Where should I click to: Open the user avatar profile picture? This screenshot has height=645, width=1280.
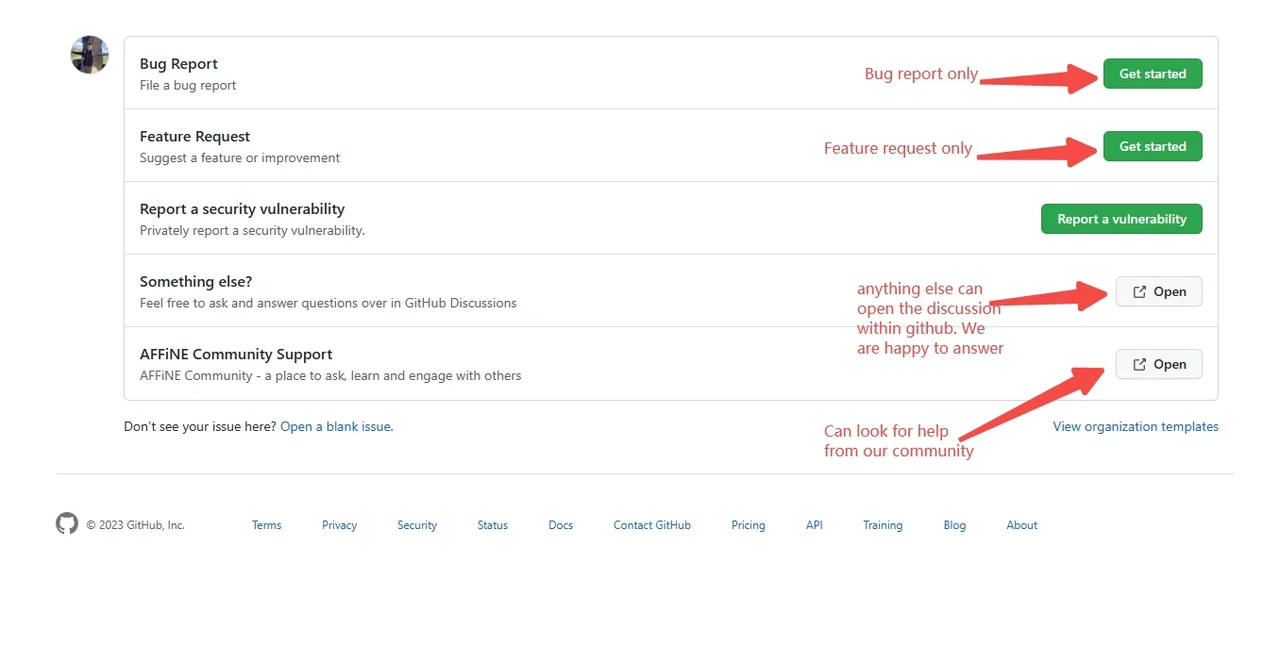(x=90, y=55)
